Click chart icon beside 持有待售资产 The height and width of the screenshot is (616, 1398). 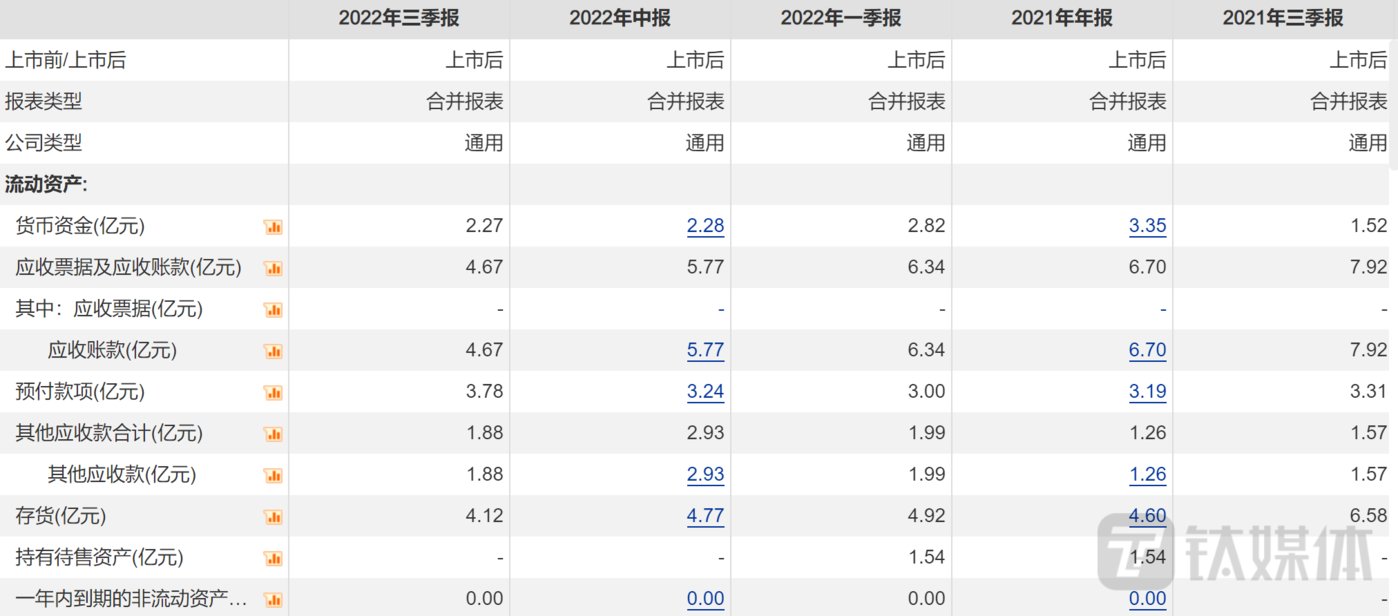click(x=273, y=558)
